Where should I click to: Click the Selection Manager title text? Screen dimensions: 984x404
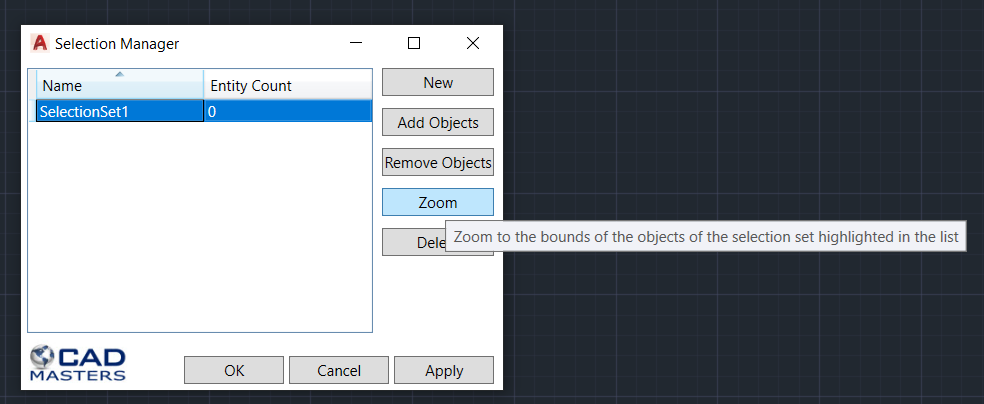point(117,44)
